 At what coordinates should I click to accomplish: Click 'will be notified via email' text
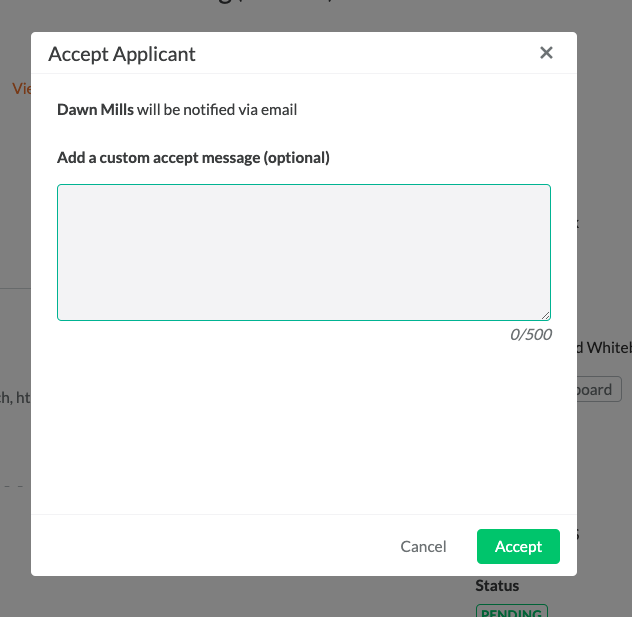217,110
